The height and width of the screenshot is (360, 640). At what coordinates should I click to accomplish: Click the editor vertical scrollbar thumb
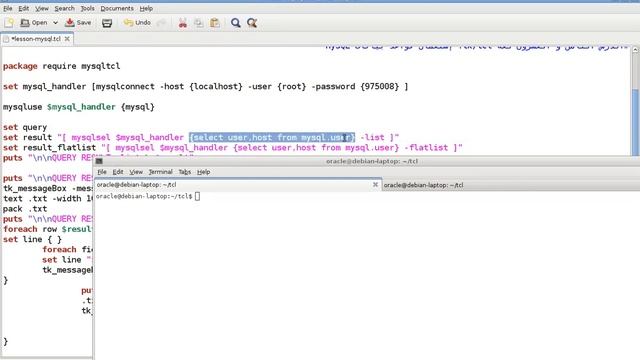[636, 122]
